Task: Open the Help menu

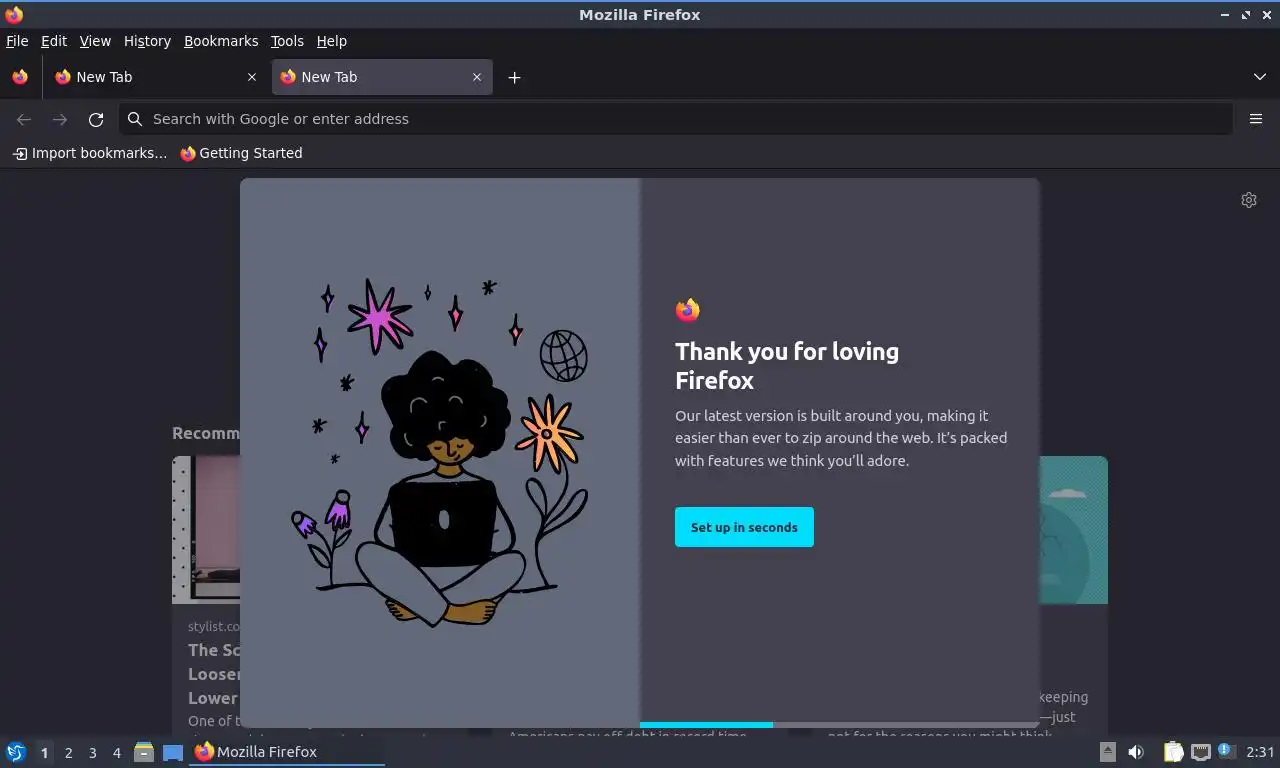Action: (332, 41)
